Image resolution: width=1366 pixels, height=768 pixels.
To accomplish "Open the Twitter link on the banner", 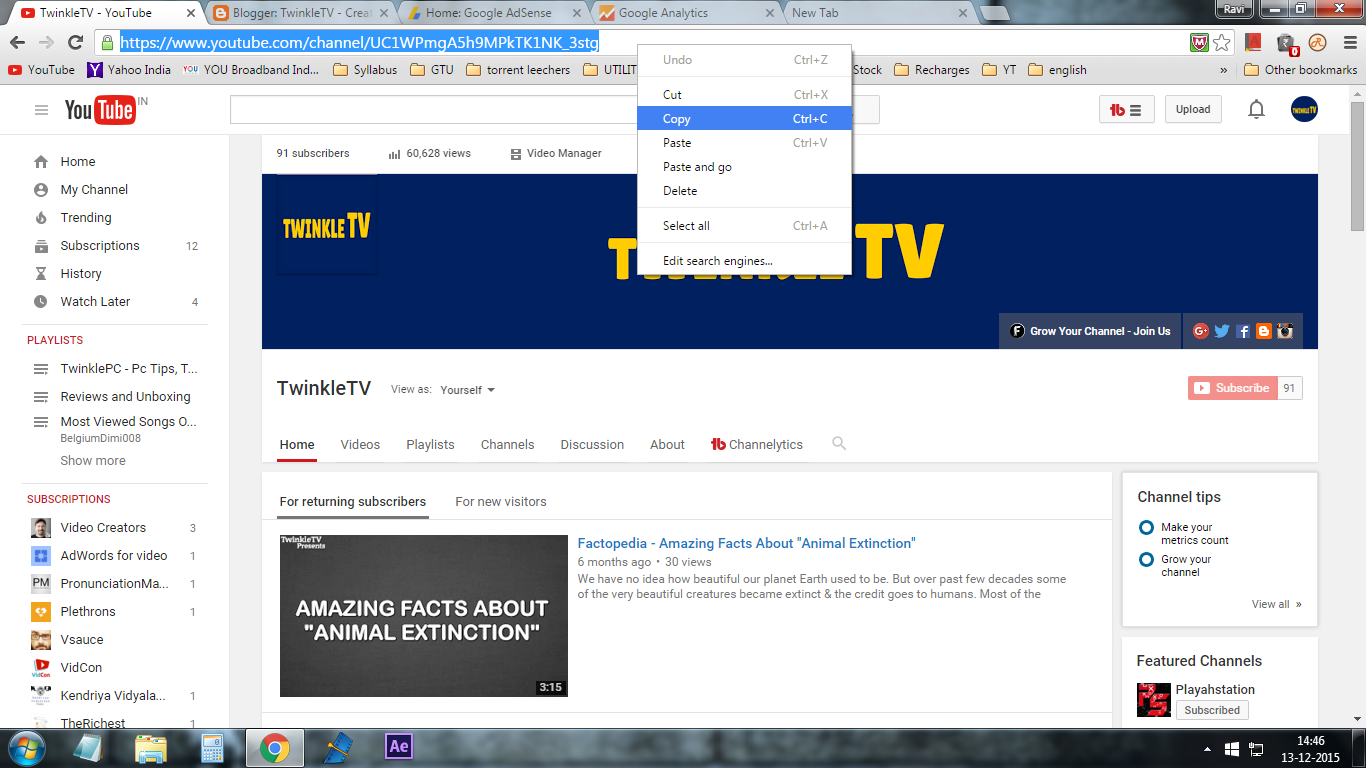I will point(1222,331).
